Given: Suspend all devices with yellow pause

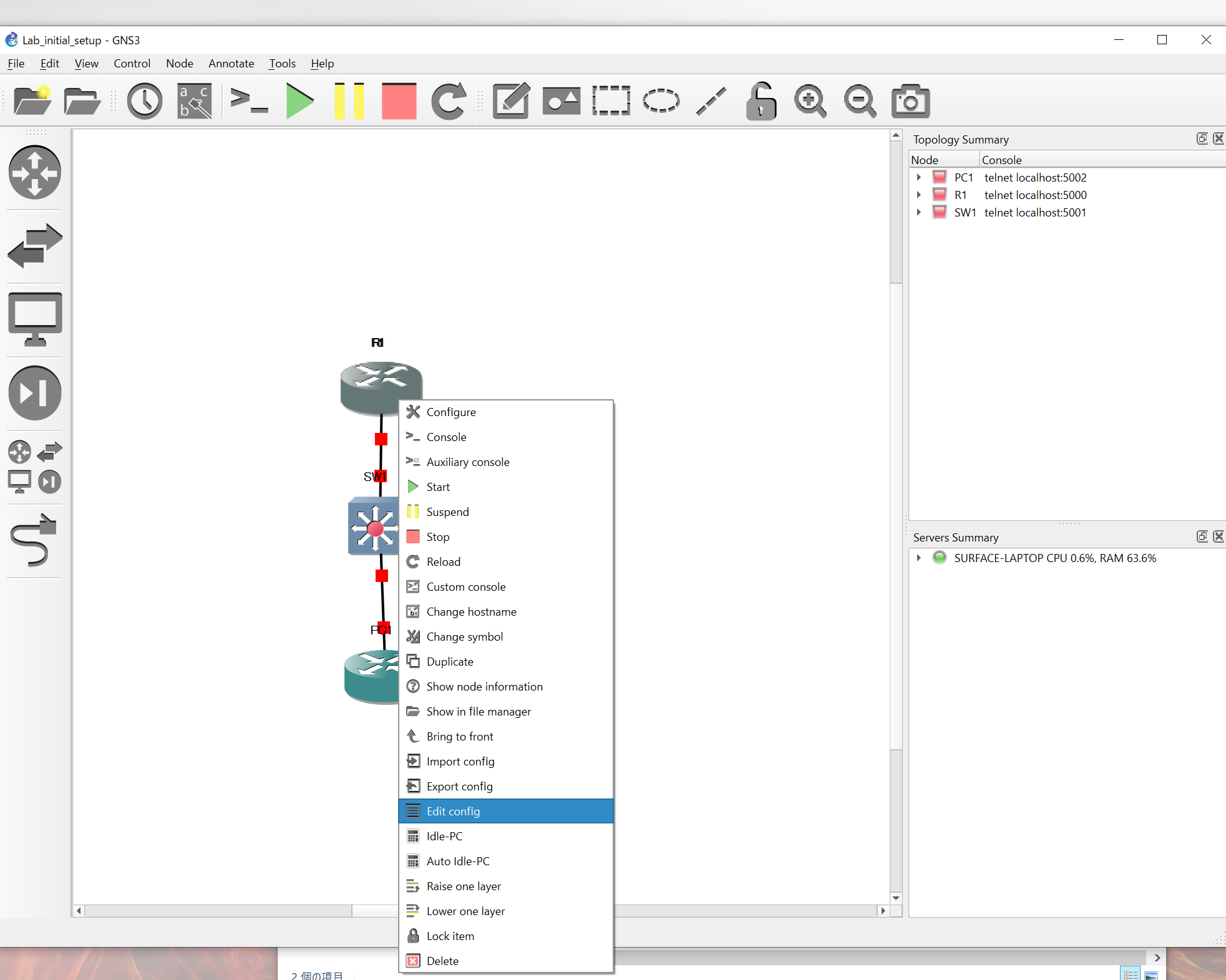Looking at the screenshot, I should coord(349,100).
